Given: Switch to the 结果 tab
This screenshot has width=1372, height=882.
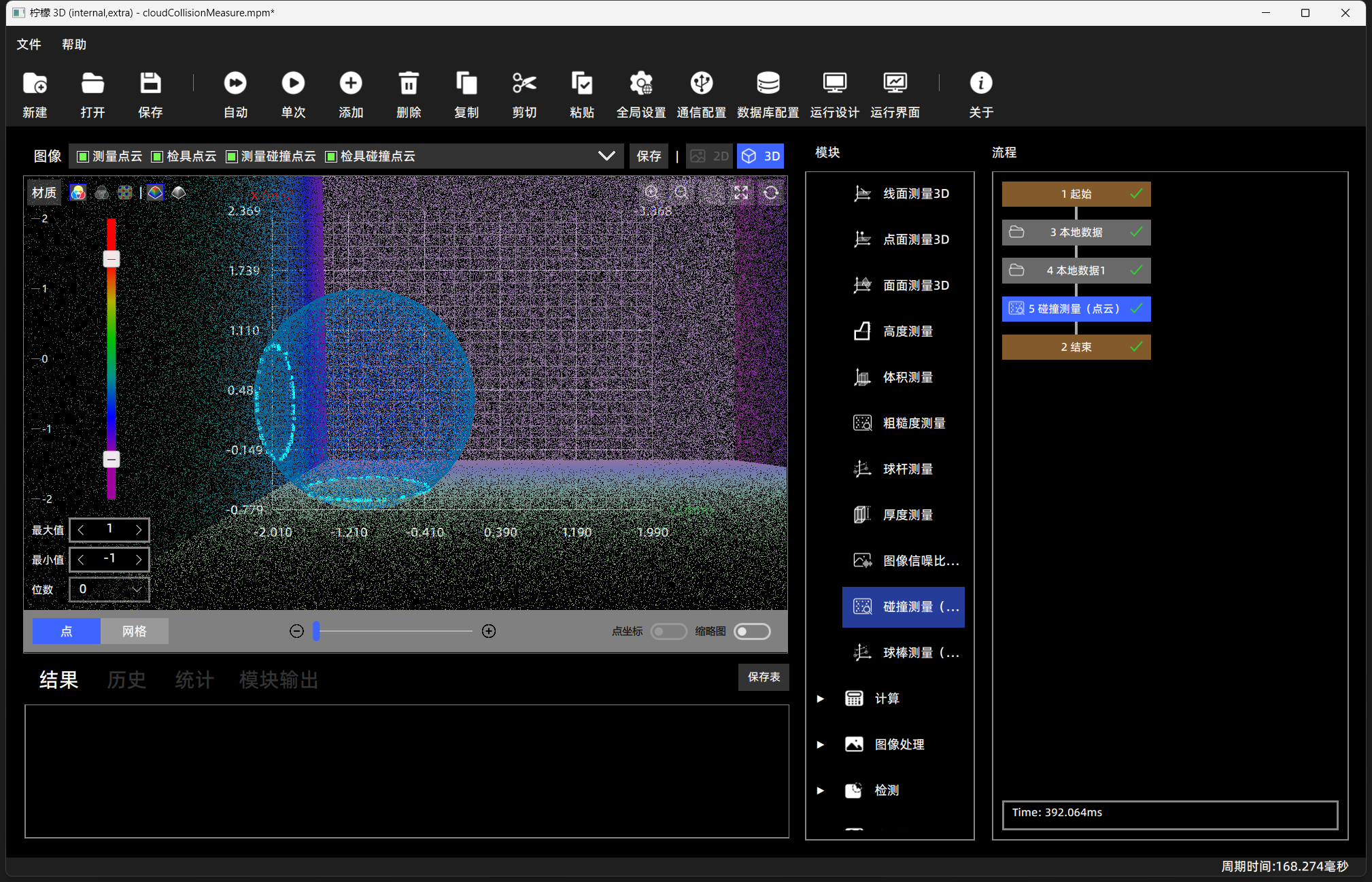Looking at the screenshot, I should coord(58,680).
